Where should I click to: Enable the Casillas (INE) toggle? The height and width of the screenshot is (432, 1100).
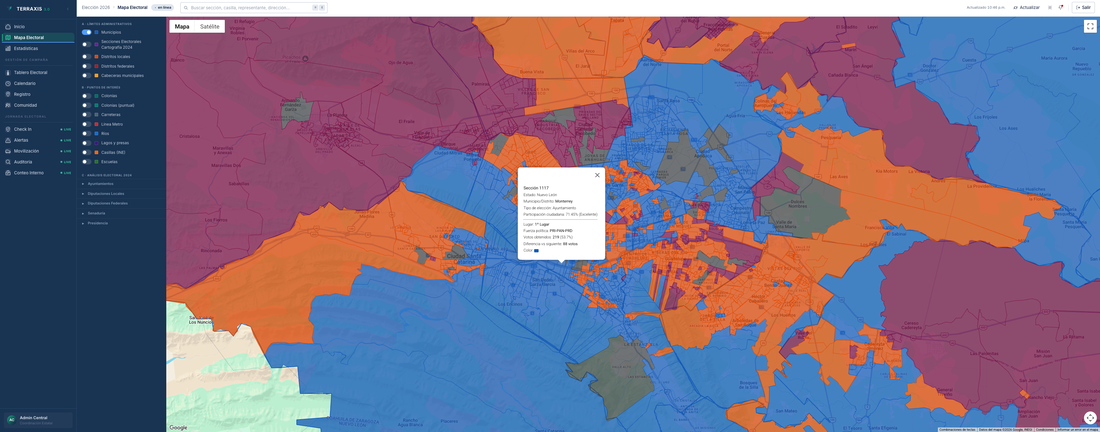tap(86, 152)
